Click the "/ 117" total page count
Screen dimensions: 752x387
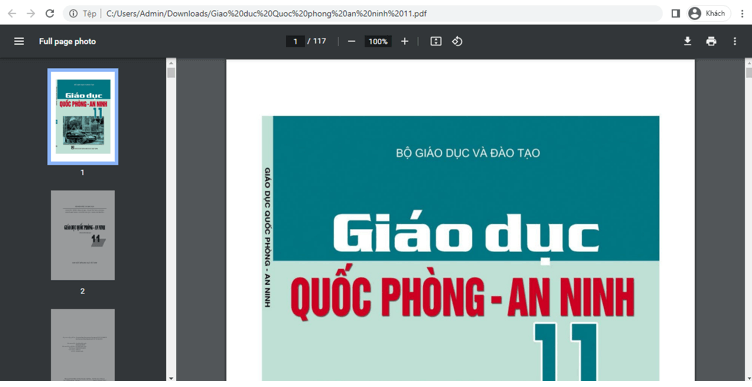[x=317, y=41]
